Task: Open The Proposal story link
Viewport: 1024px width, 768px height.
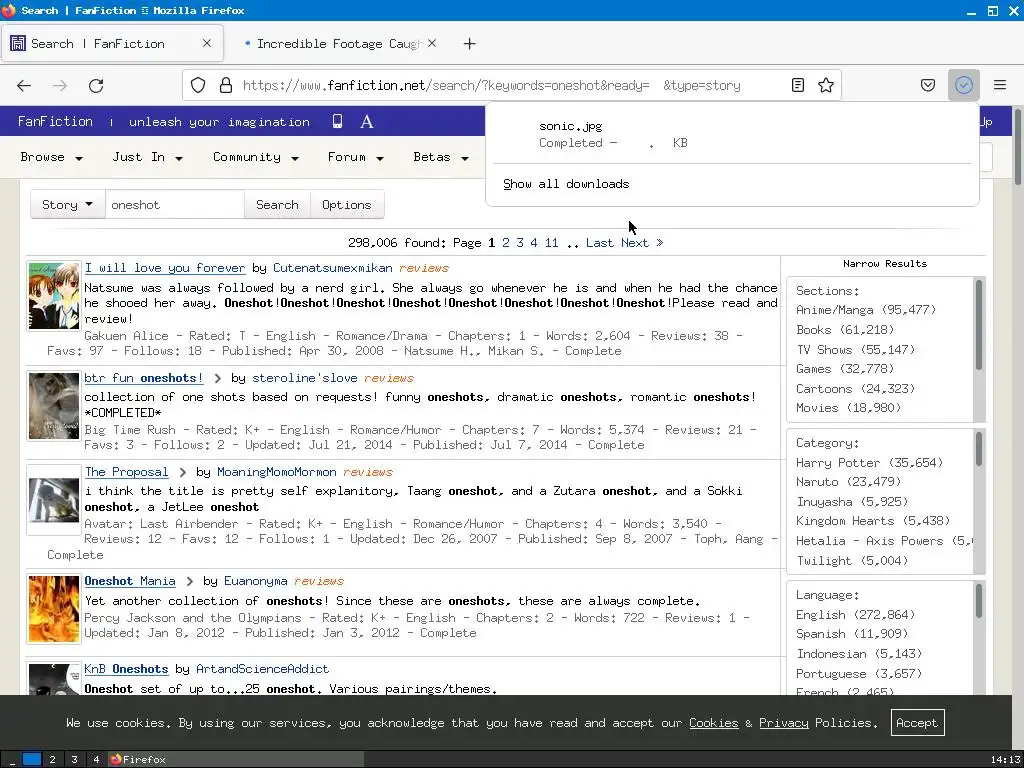Action: tap(127, 472)
